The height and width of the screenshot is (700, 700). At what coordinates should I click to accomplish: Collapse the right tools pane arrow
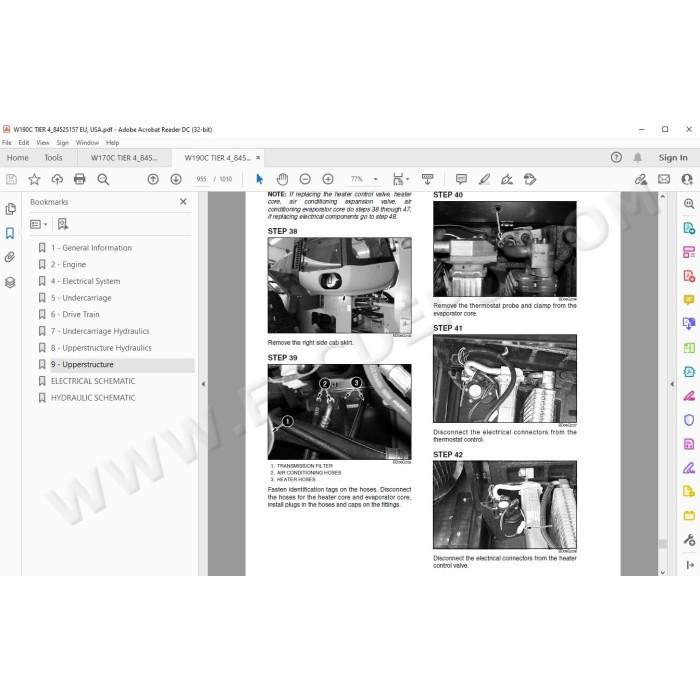tap(672, 384)
